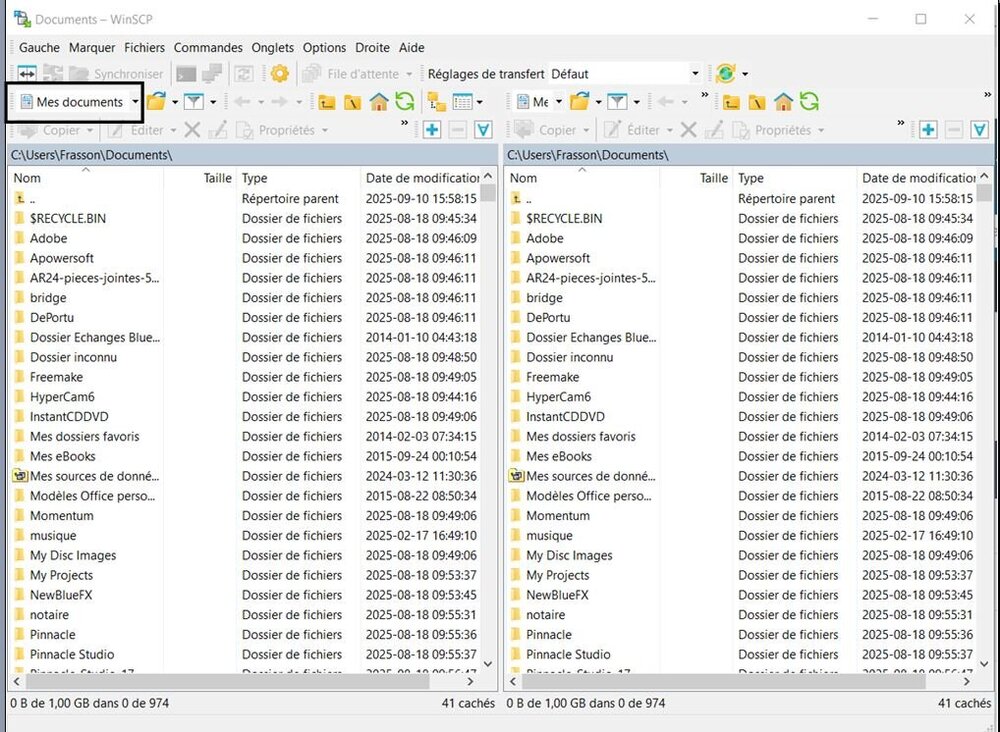This screenshot has width=1000, height=732.
Task: Go to root directory in left panel
Action: coord(352,102)
